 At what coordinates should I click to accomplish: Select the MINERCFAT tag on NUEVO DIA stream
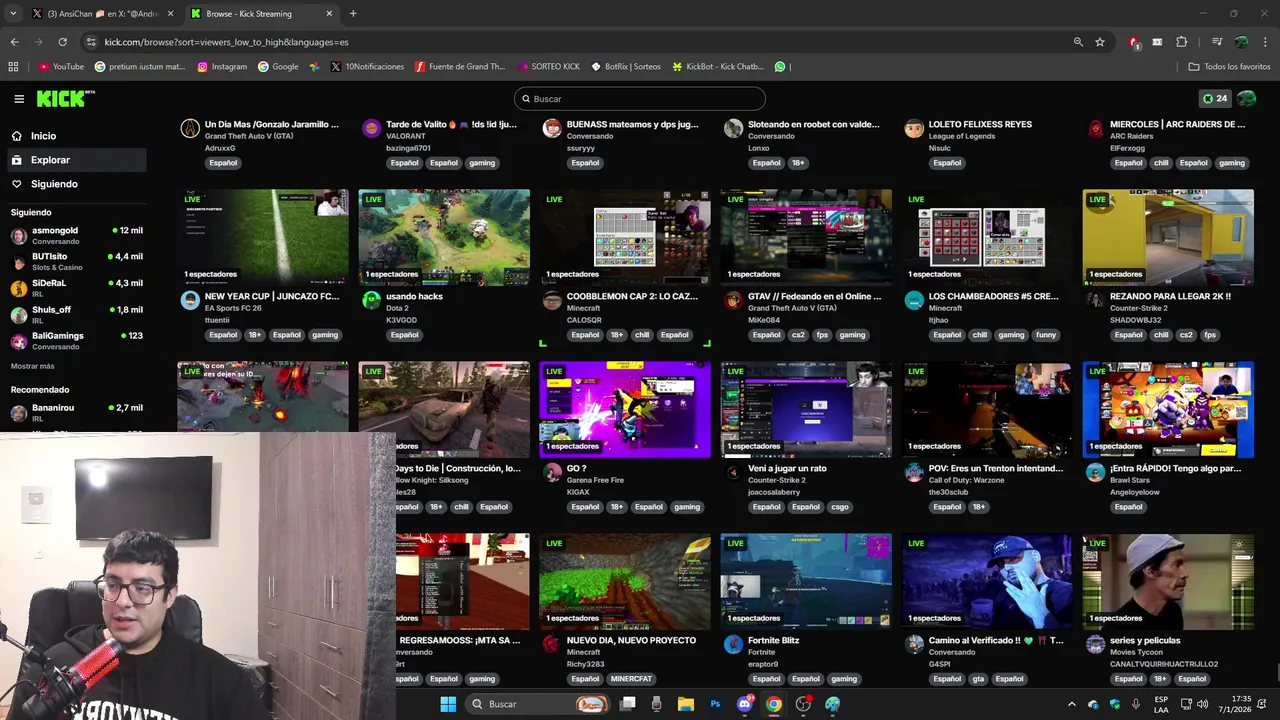631,679
